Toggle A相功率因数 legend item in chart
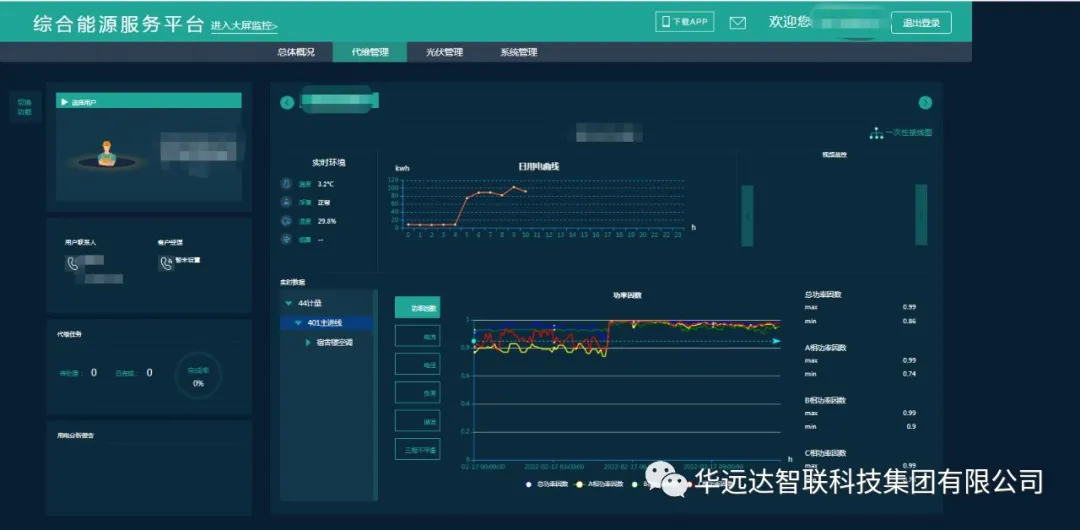Viewport: 1080px width, 530px height. 601,484
